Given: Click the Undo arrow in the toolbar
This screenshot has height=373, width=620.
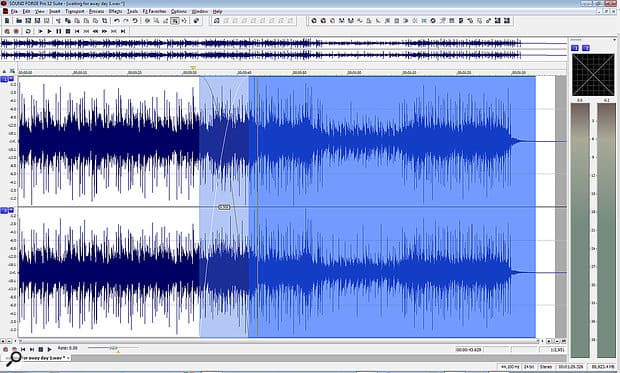Looking at the screenshot, I should point(117,21).
